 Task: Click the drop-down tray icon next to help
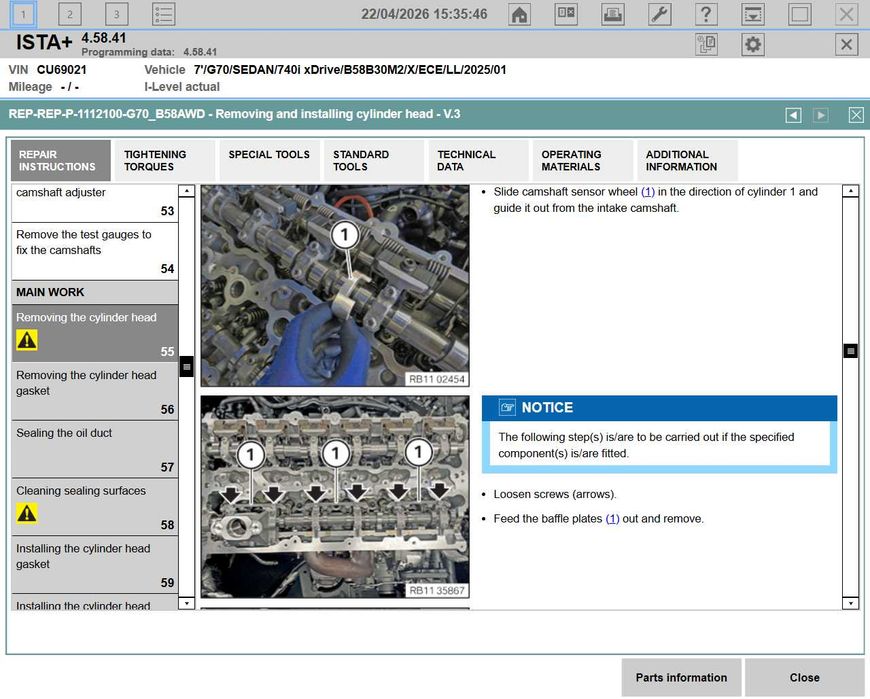coord(753,14)
